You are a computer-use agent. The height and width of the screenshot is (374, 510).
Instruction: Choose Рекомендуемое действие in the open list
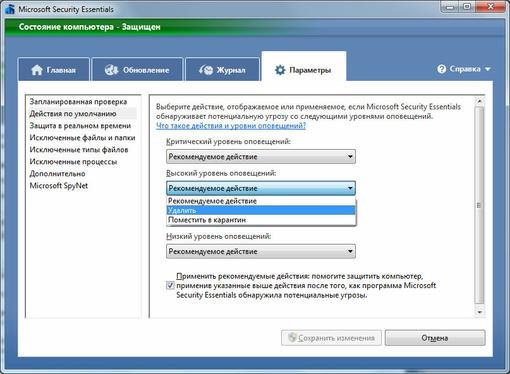point(261,201)
